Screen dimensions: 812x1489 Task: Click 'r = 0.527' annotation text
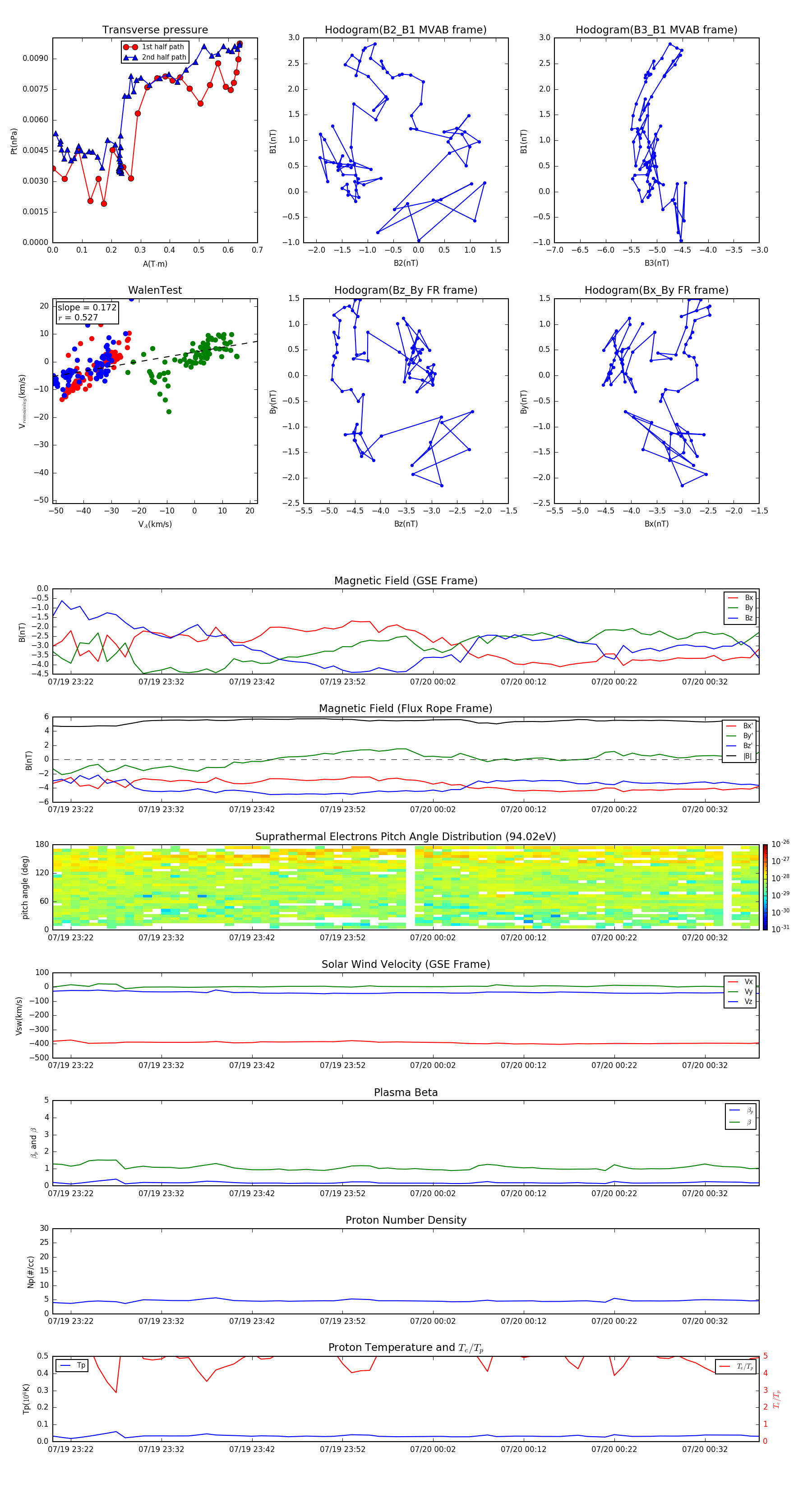pos(78,317)
